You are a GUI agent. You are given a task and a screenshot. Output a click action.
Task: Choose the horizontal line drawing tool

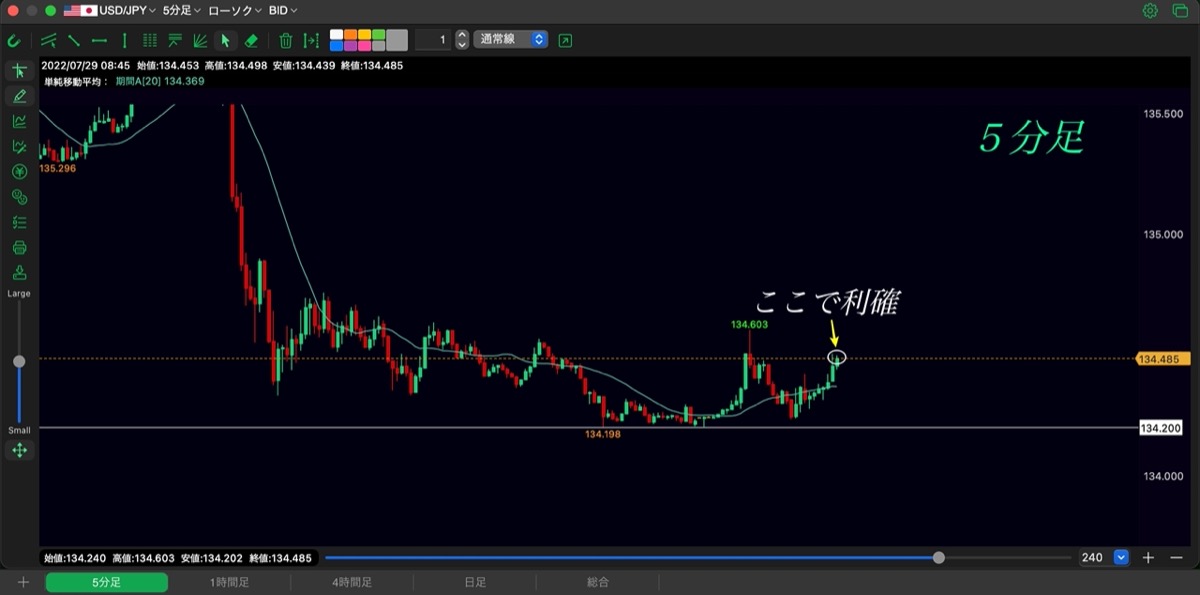click(x=99, y=41)
